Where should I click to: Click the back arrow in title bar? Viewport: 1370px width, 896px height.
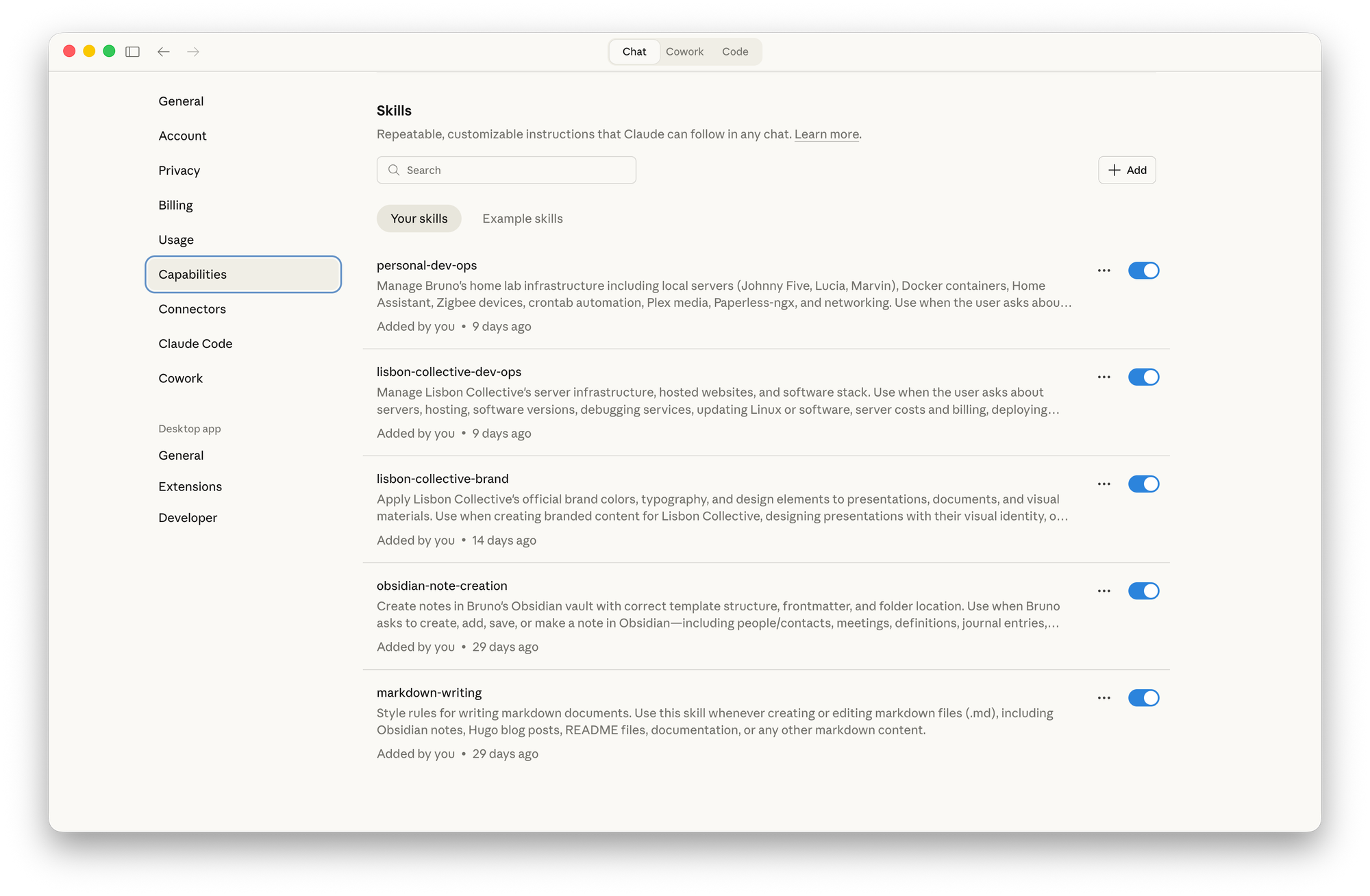coord(164,52)
